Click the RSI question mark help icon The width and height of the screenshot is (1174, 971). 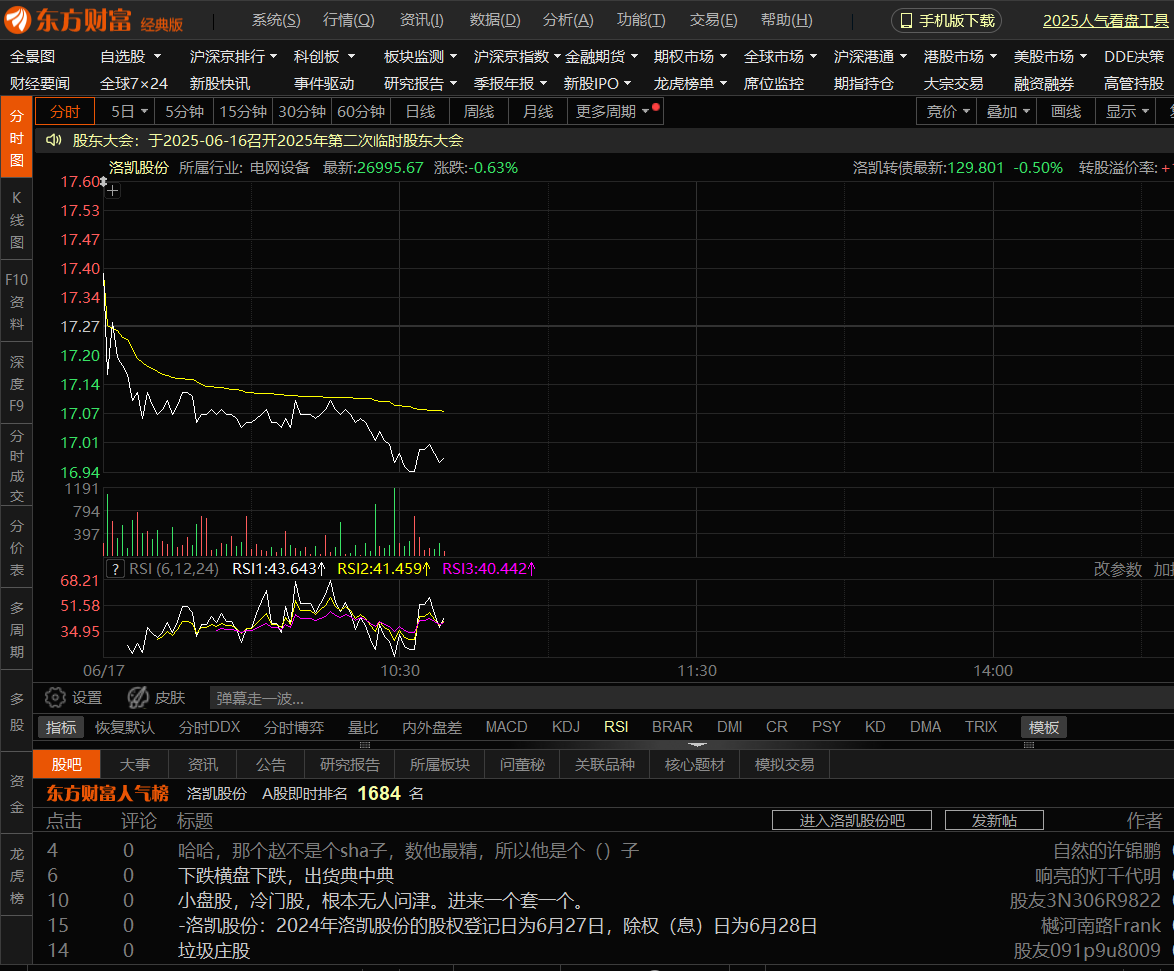pos(115,569)
